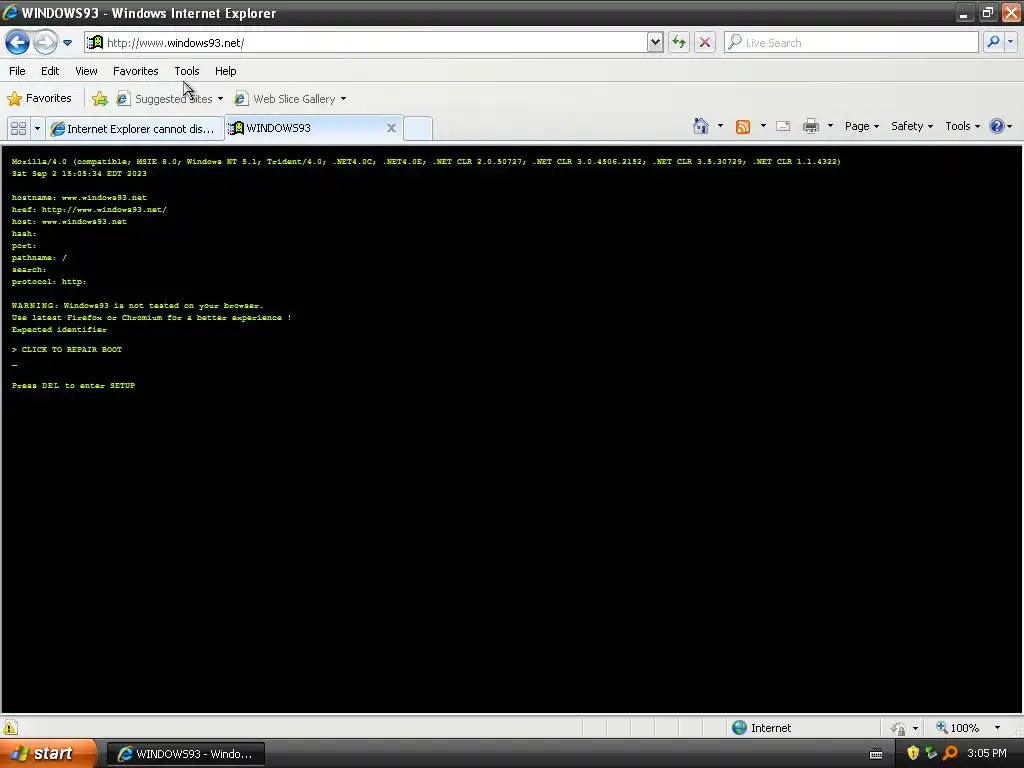This screenshot has height=768, width=1024.
Task: Open a new blank tab
Action: 418,128
